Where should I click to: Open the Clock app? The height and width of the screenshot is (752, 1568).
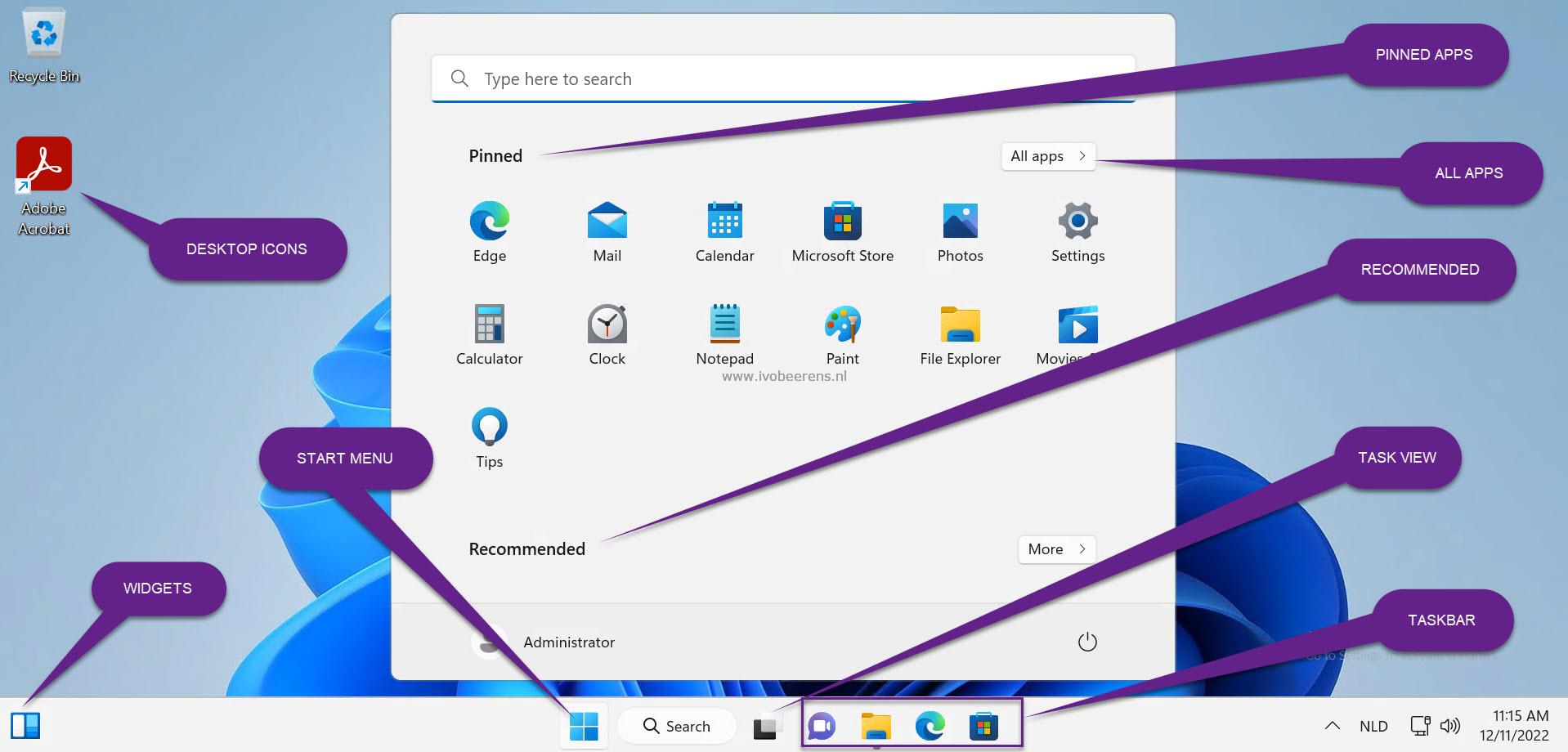(607, 335)
